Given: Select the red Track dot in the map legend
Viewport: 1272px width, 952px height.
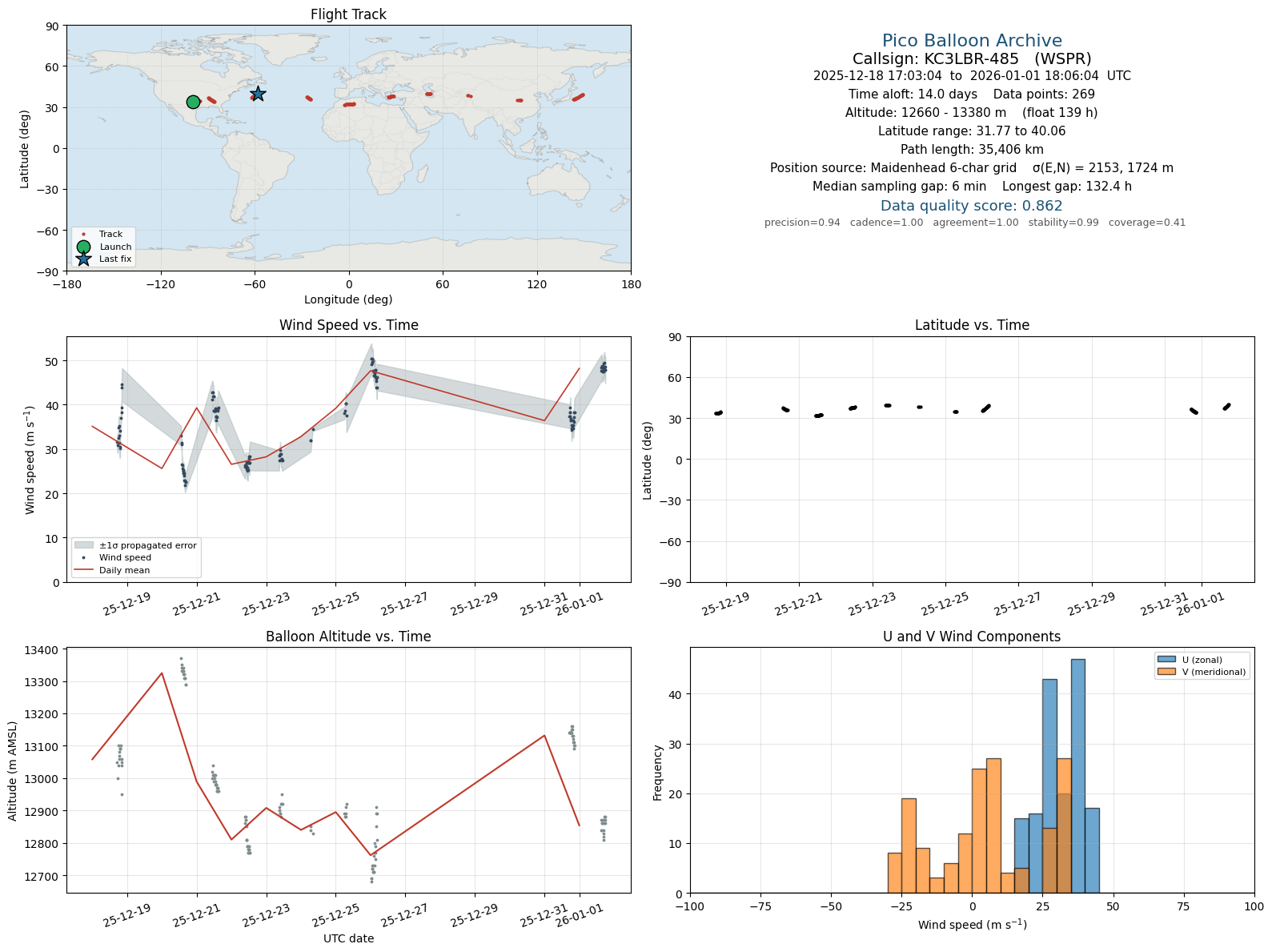Looking at the screenshot, I should (83, 234).
